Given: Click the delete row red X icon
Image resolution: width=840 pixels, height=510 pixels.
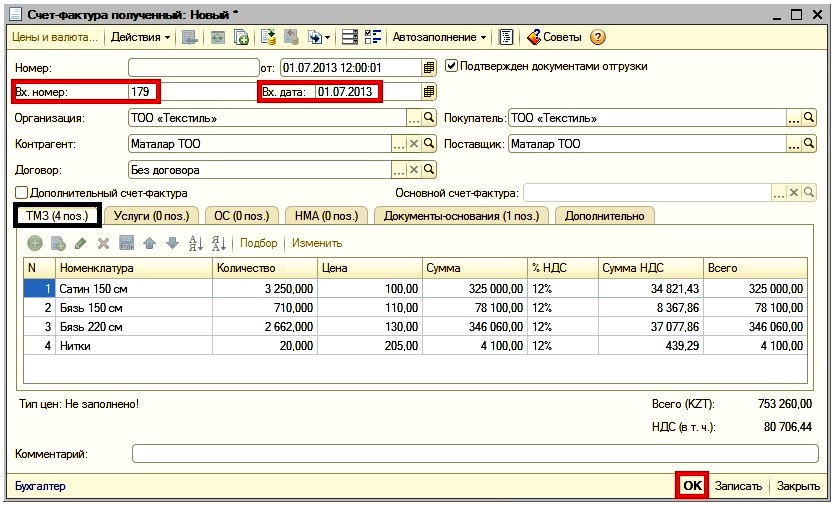Looking at the screenshot, I should [103, 243].
